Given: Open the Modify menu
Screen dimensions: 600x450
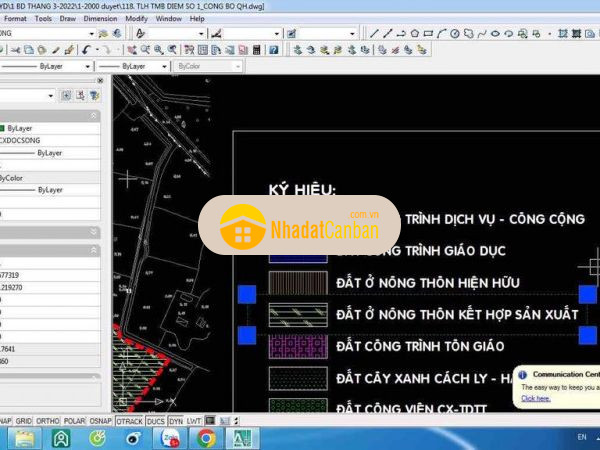Looking at the screenshot, I should (136, 18).
